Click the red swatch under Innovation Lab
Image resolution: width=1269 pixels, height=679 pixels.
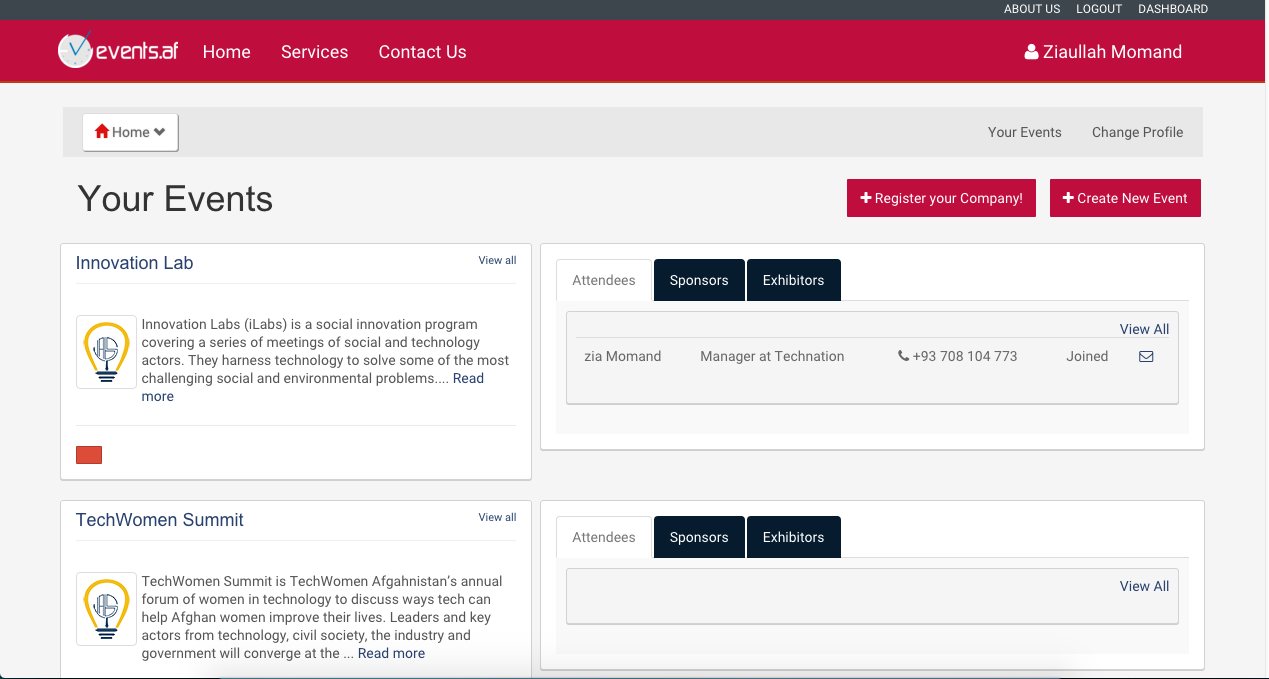[89, 456]
